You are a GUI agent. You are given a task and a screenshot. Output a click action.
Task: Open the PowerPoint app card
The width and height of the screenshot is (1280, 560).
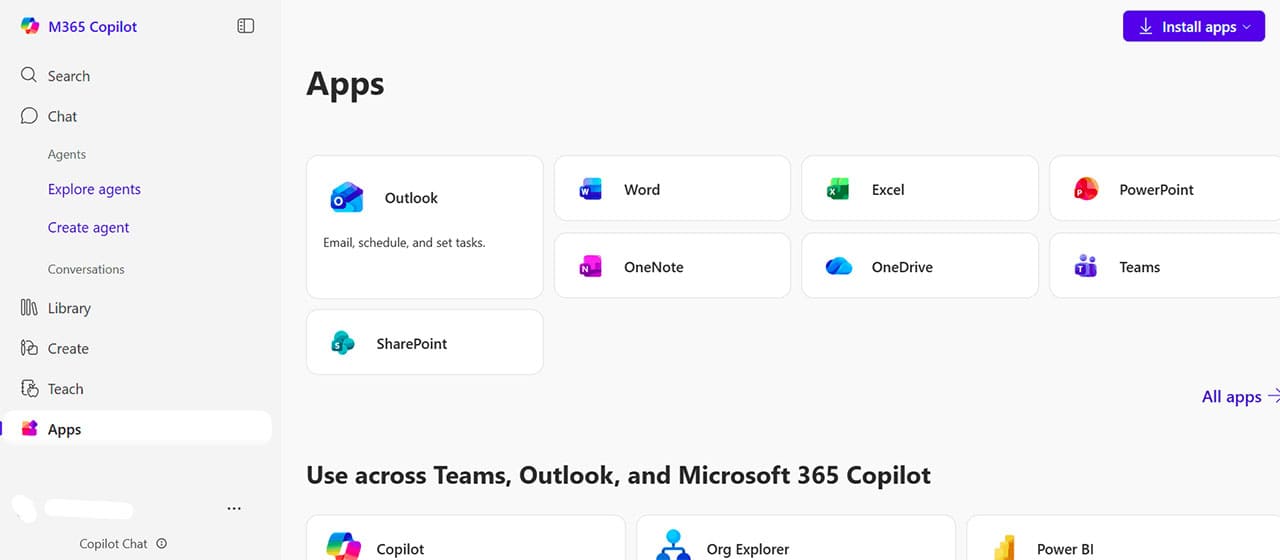[x=1165, y=189]
